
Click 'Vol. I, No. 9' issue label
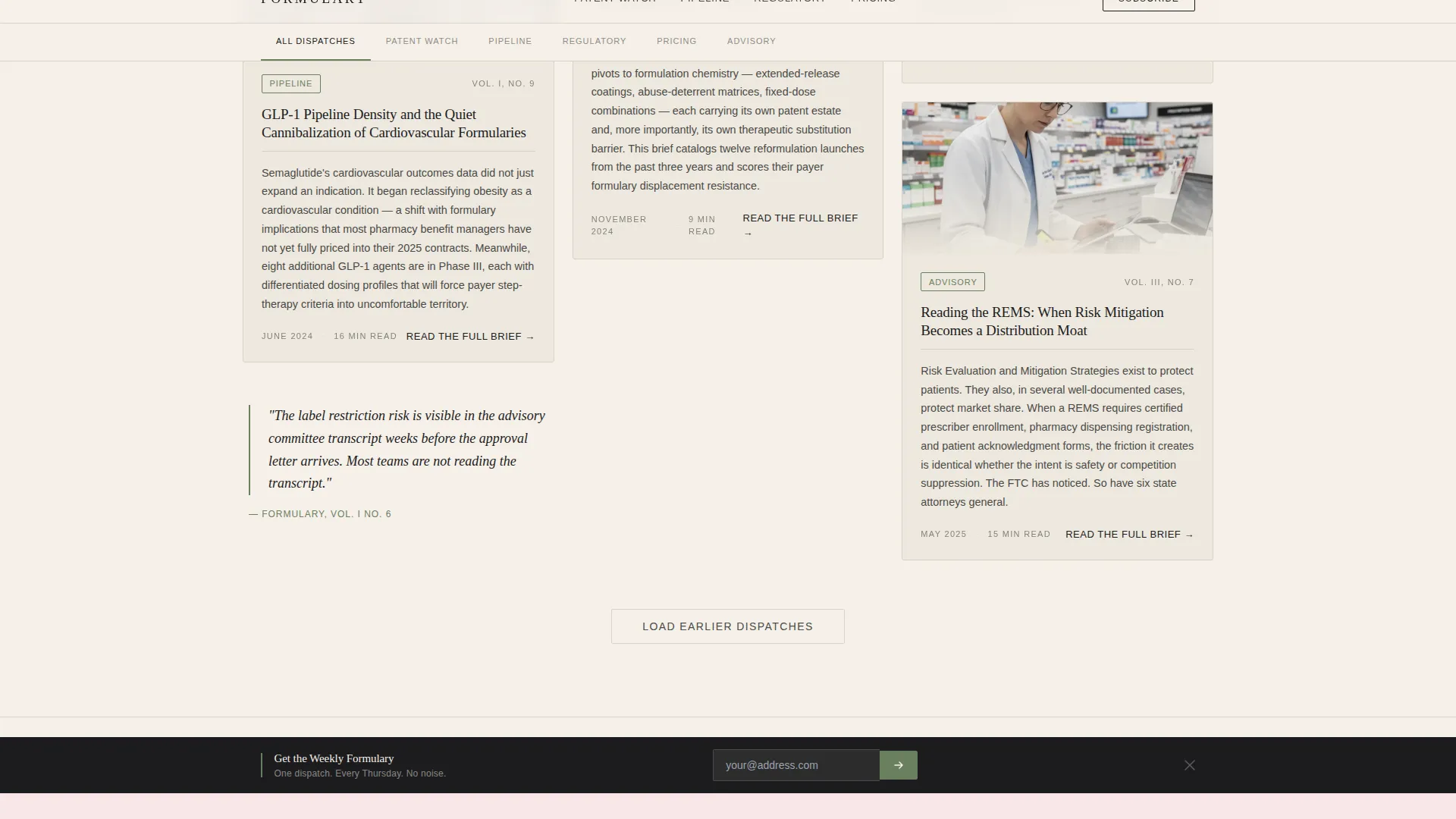pos(503,84)
